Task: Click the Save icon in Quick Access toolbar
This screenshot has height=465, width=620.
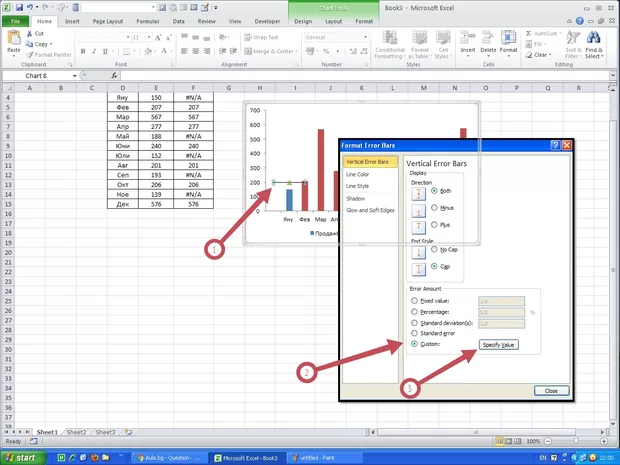Action: 19,8
